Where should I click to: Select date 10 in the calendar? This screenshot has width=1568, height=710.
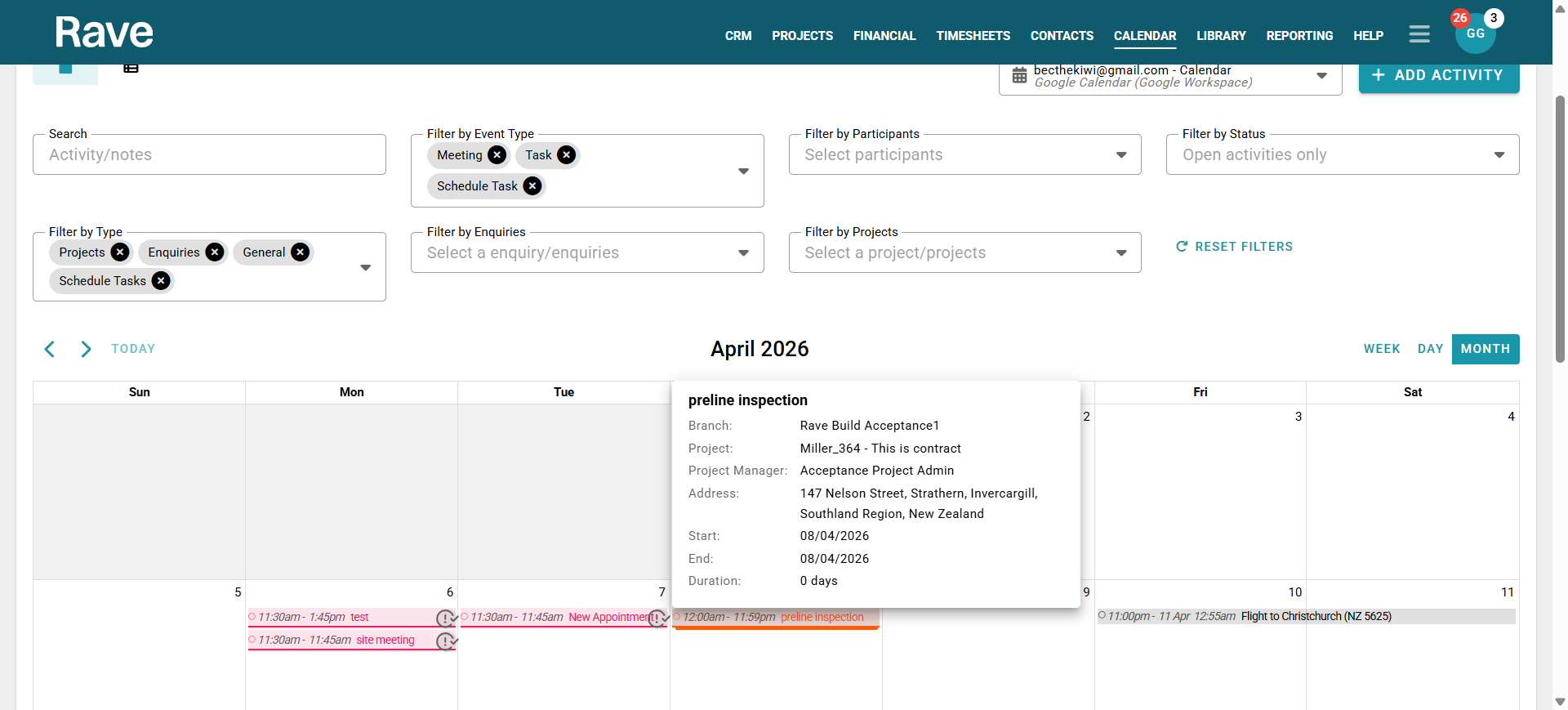point(1295,592)
